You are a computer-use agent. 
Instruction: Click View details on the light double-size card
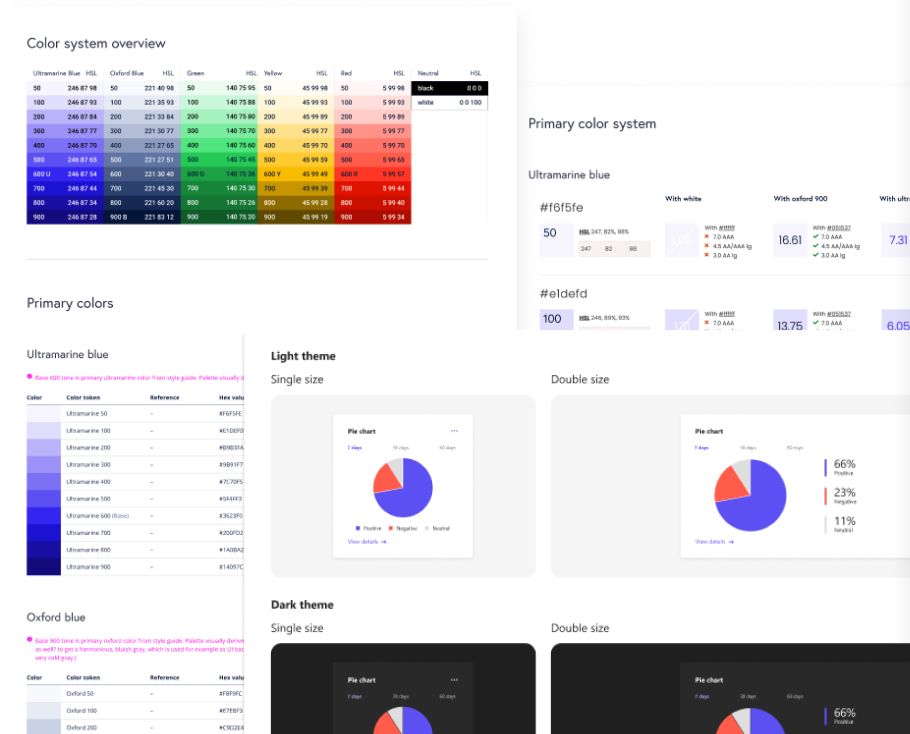(x=714, y=541)
